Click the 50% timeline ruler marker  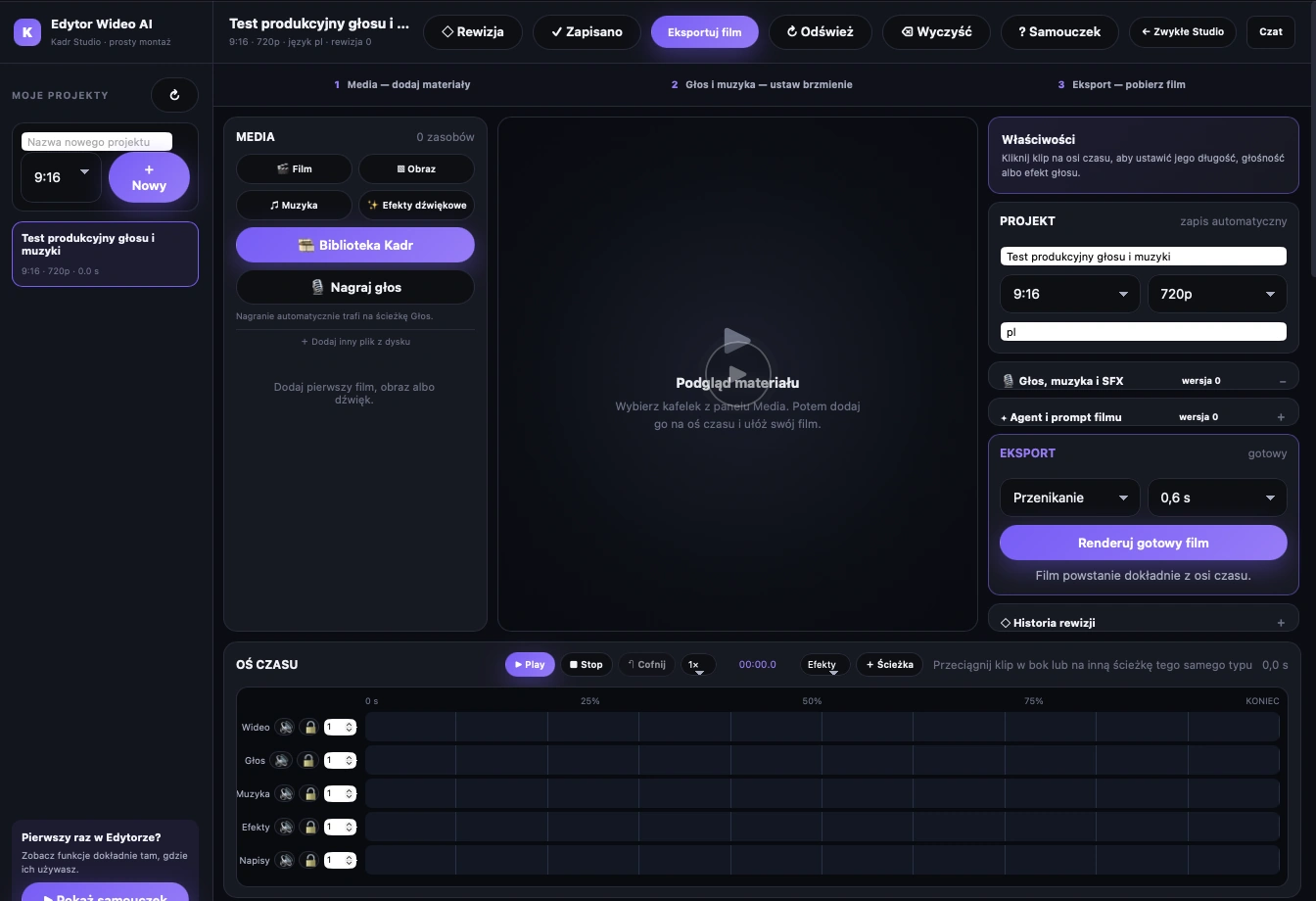click(x=812, y=701)
